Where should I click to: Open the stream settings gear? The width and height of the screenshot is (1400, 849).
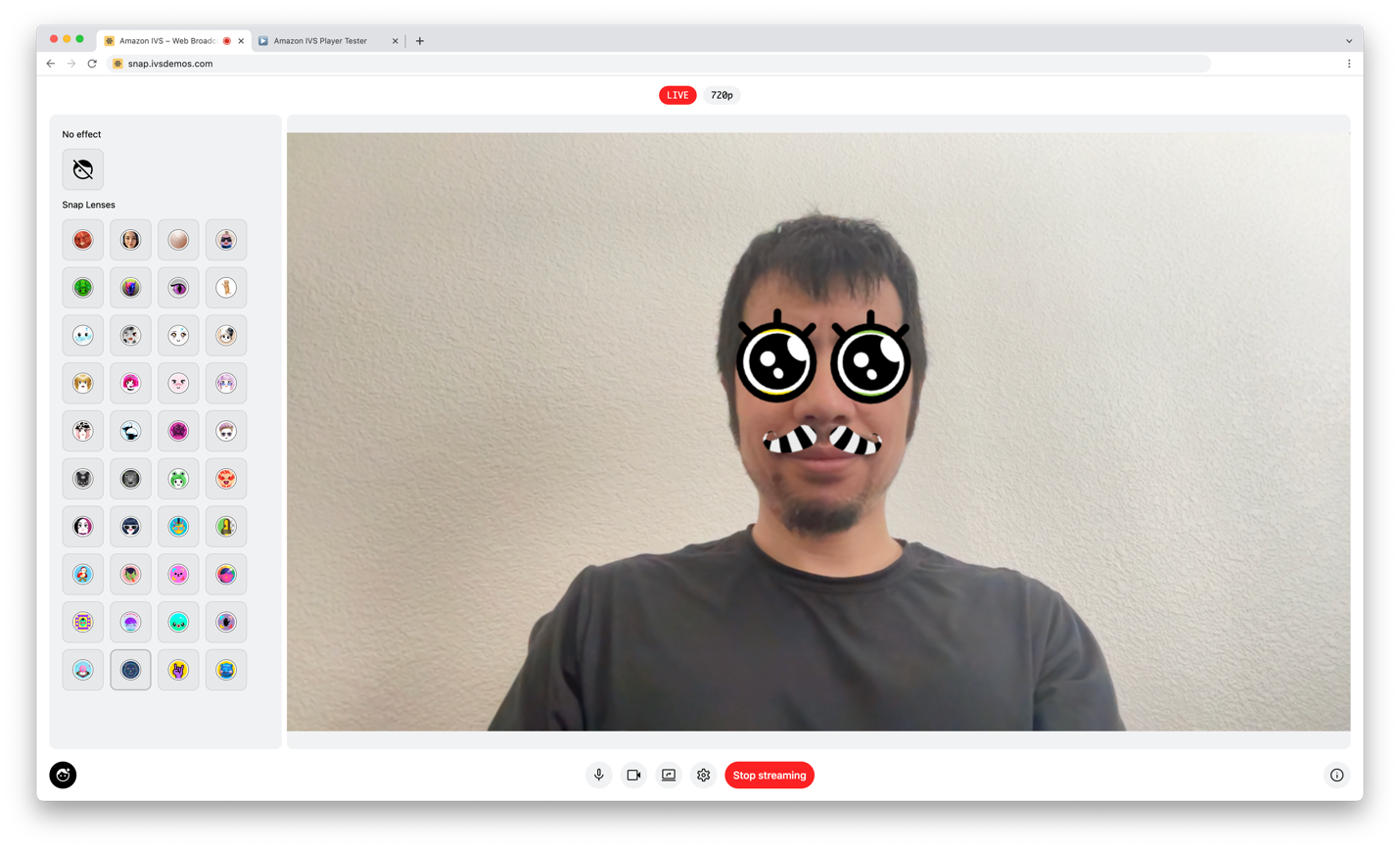click(x=703, y=775)
